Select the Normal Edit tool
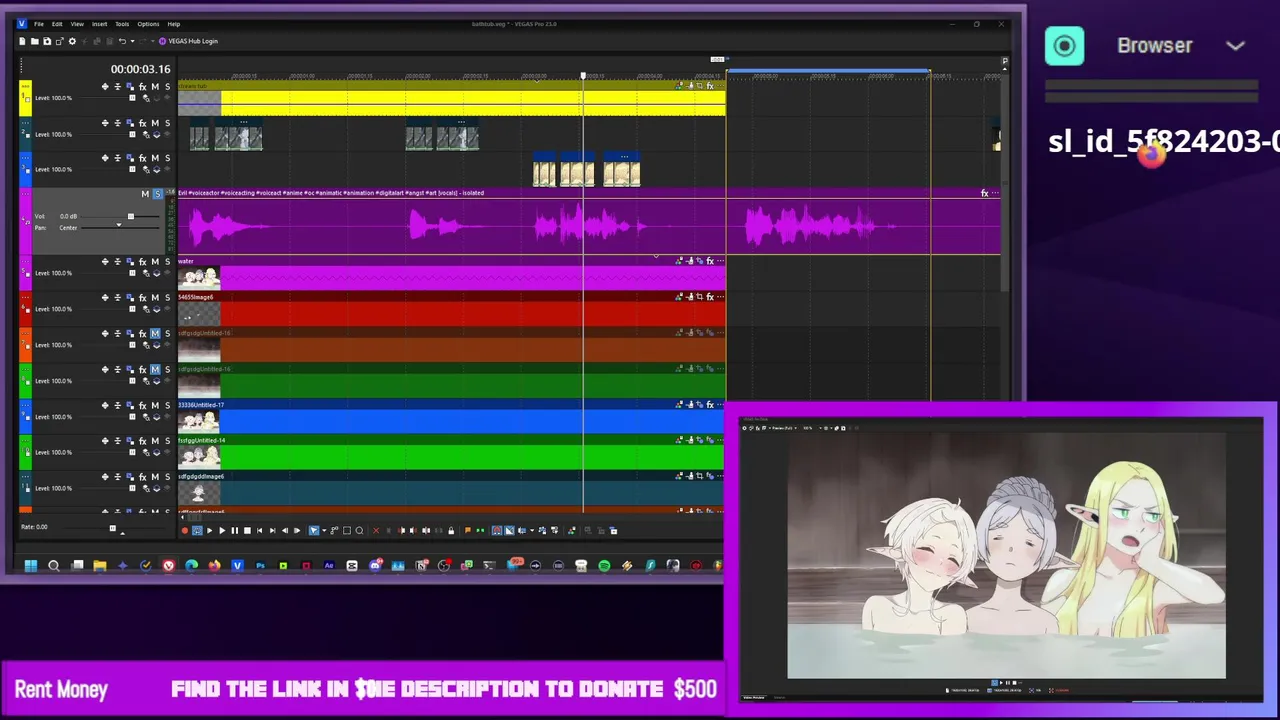The width and height of the screenshot is (1280, 720). pyautogui.click(x=313, y=530)
